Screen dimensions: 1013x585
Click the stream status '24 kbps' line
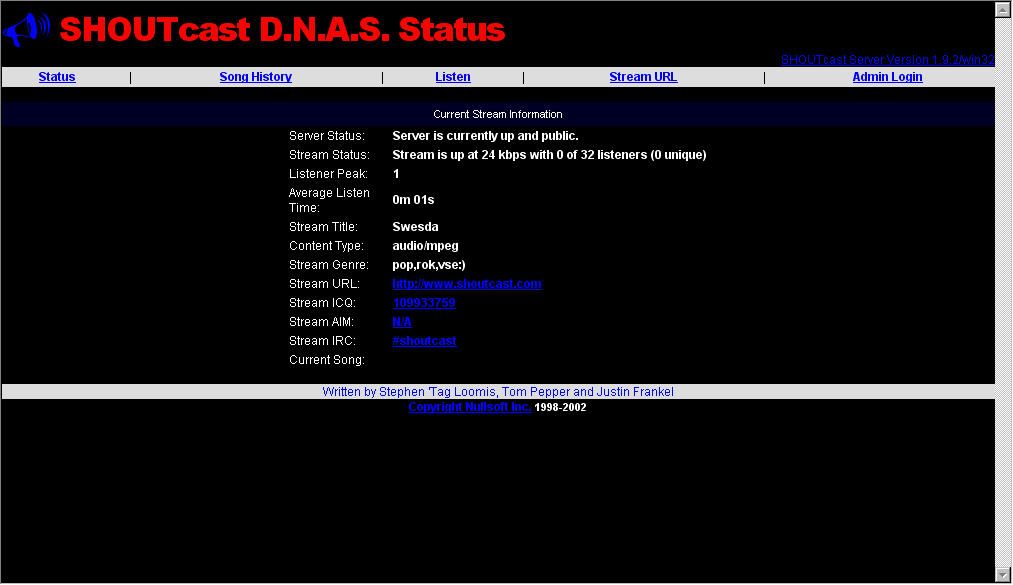coord(549,155)
